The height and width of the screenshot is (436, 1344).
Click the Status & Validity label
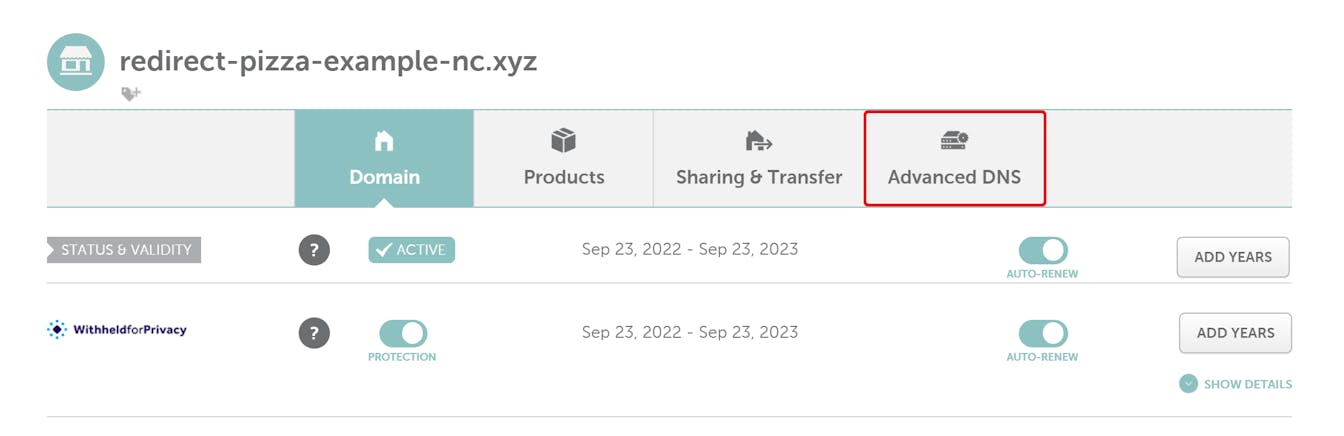point(125,250)
